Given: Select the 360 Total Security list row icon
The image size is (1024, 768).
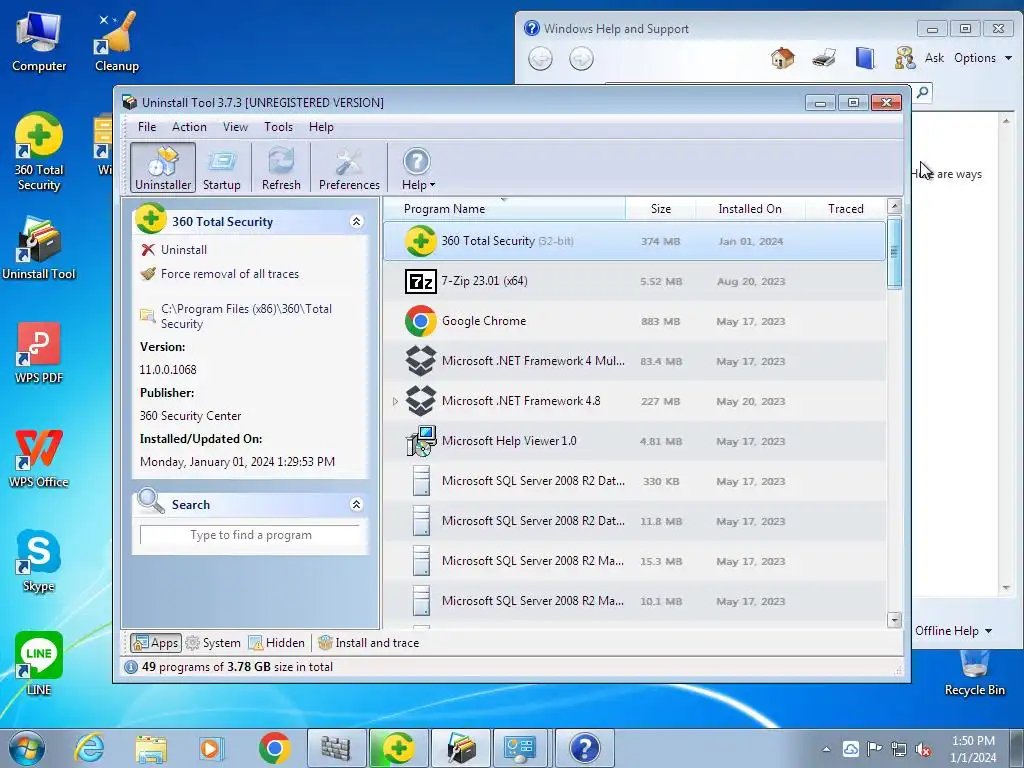Looking at the screenshot, I should (x=421, y=241).
